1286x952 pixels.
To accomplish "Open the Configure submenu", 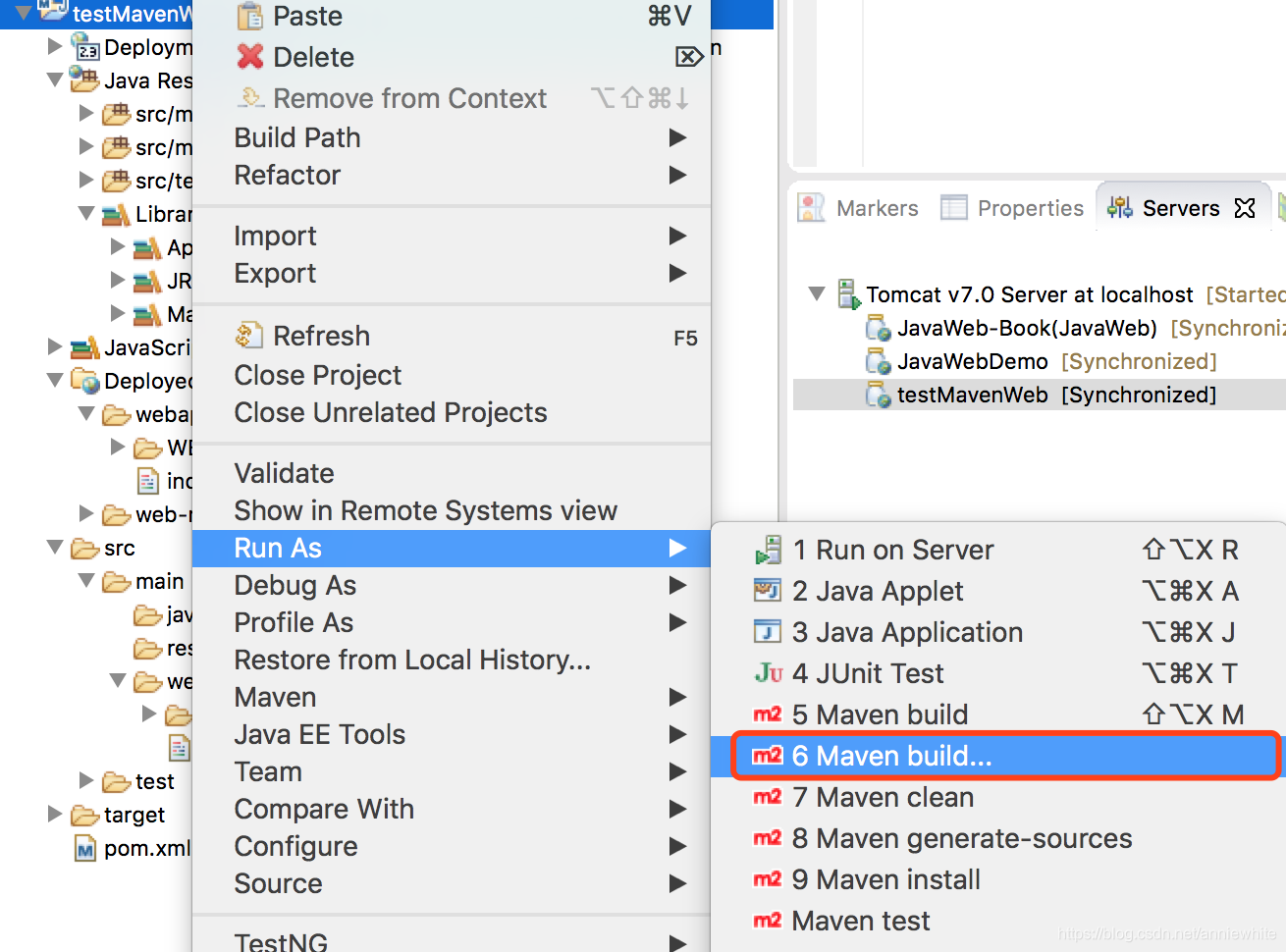I will pos(452,846).
